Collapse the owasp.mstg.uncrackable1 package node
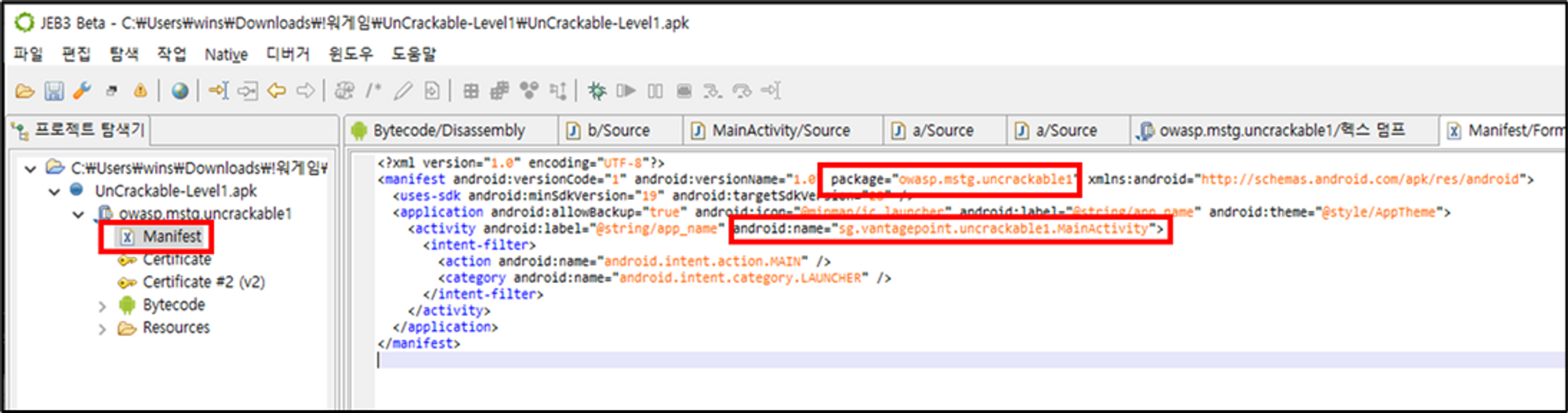 pos(78,214)
